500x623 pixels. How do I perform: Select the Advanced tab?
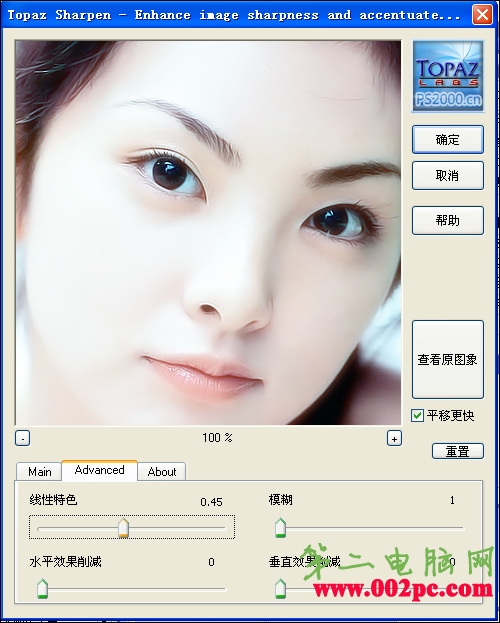pyautogui.click(x=99, y=470)
